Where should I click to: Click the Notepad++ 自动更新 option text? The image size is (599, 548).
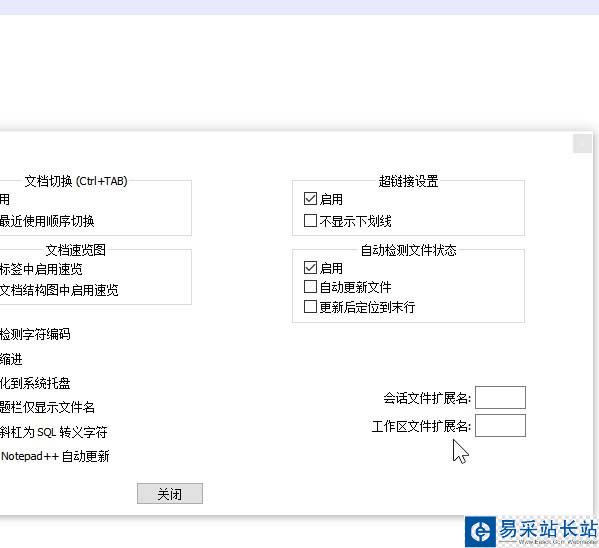point(55,456)
